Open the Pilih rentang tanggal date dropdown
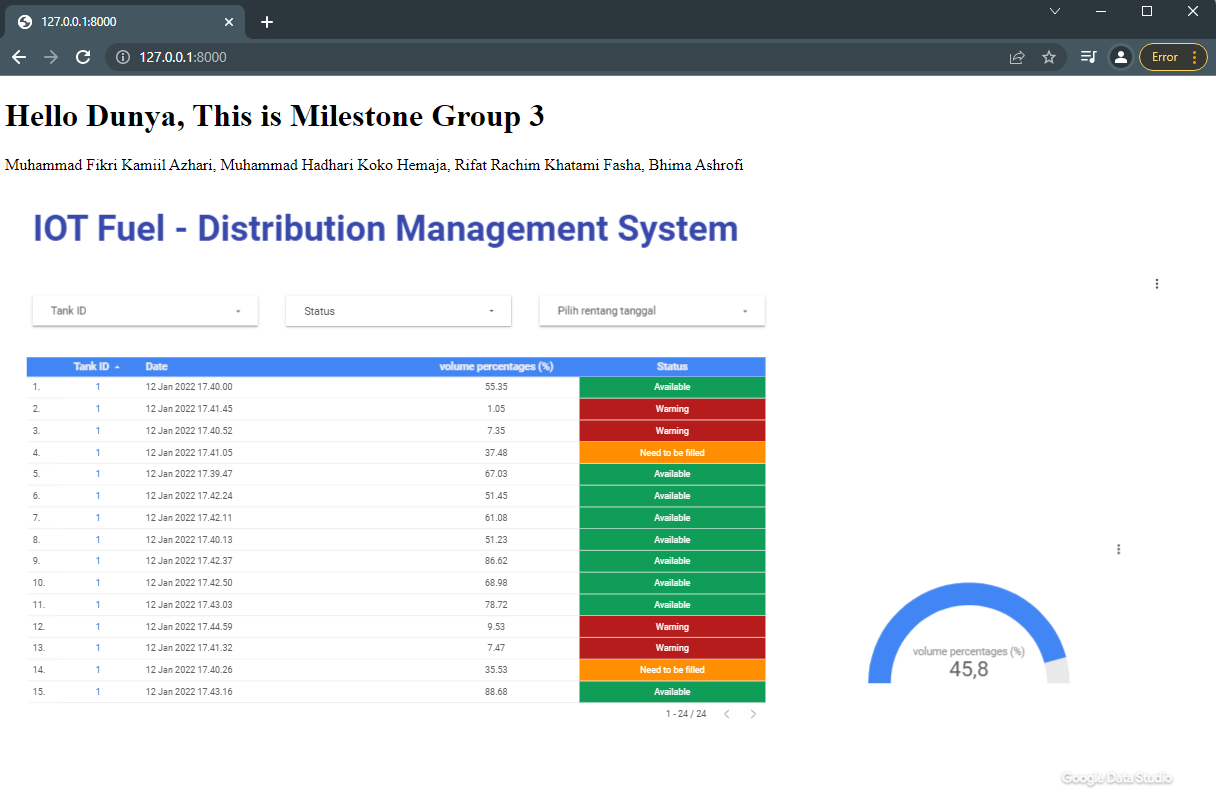Viewport: 1216px width, 809px height. point(652,311)
